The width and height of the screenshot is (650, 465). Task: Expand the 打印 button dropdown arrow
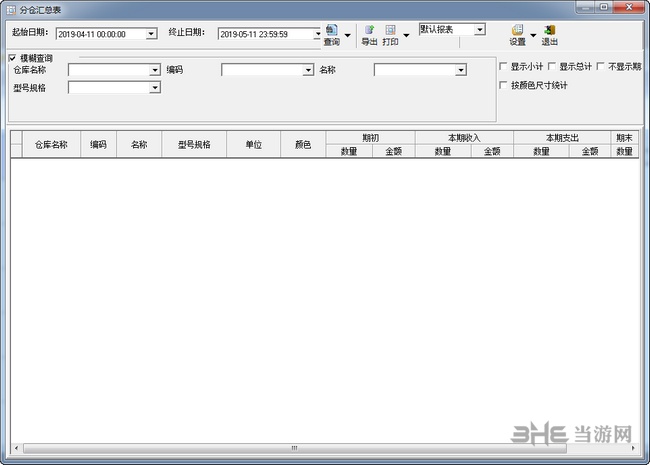pyautogui.click(x=406, y=35)
